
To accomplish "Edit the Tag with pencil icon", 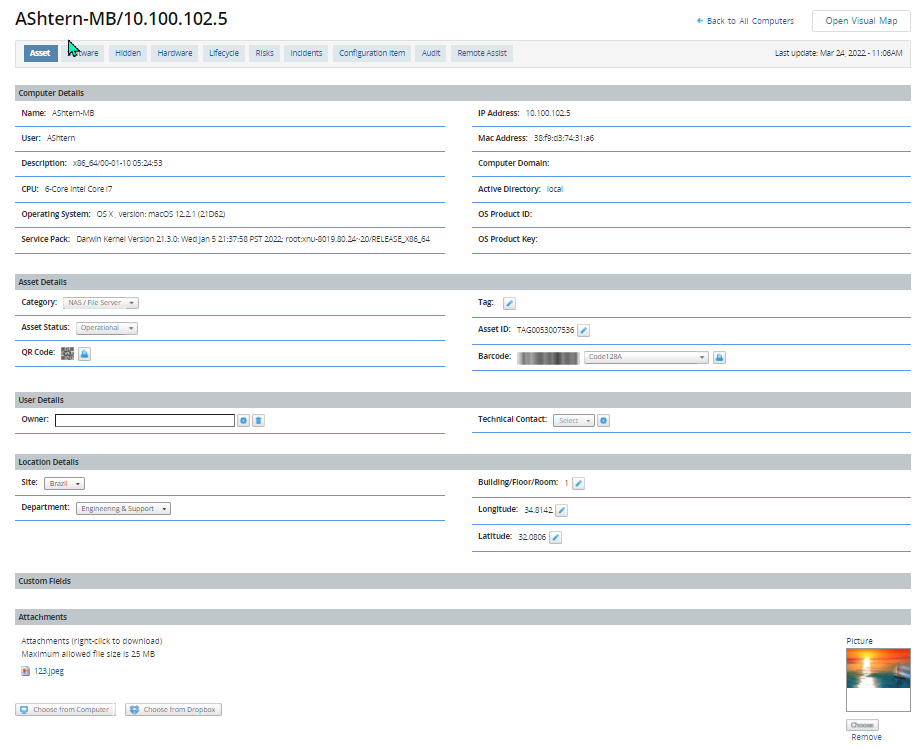I will pyautogui.click(x=509, y=303).
